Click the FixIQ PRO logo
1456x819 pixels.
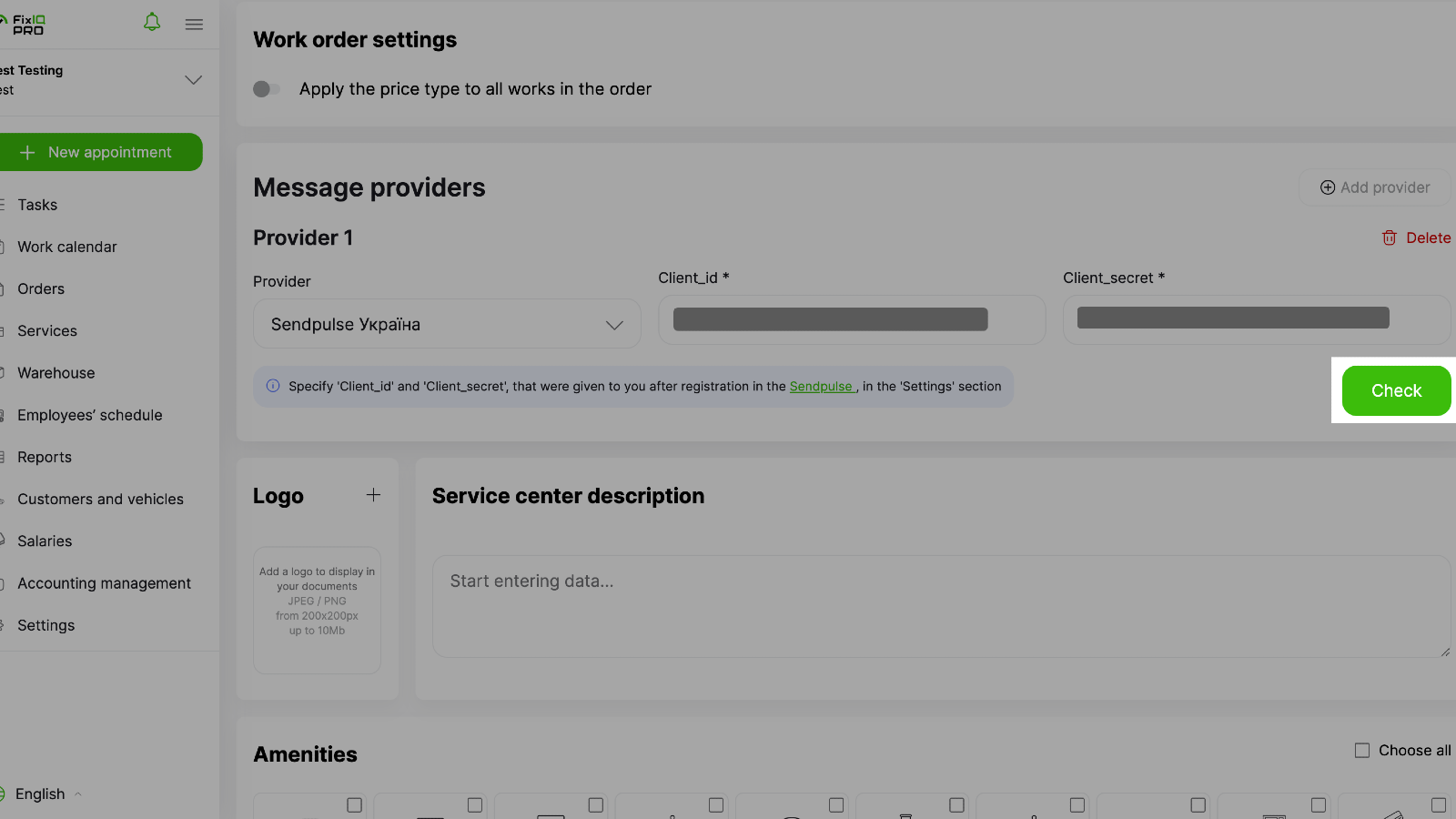tap(25, 25)
